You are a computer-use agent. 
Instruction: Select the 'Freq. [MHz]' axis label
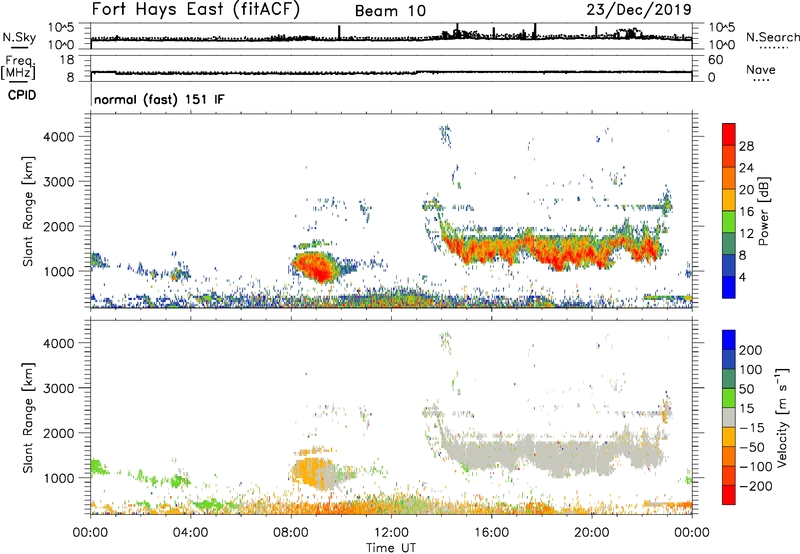click(18, 68)
